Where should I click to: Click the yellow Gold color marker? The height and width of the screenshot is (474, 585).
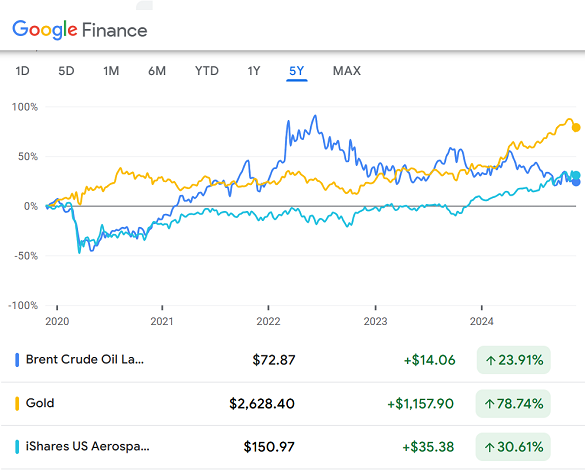17,403
